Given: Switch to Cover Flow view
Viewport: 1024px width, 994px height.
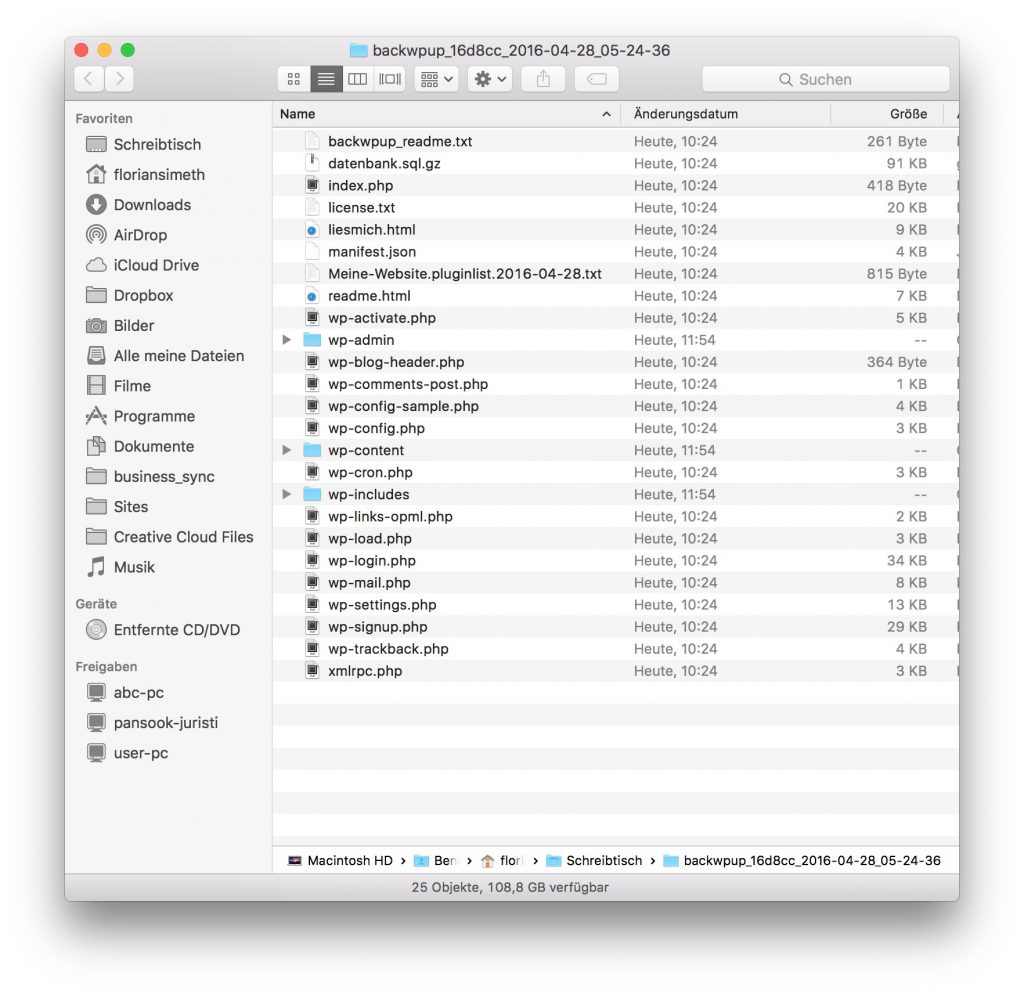Looking at the screenshot, I should [x=389, y=79].
